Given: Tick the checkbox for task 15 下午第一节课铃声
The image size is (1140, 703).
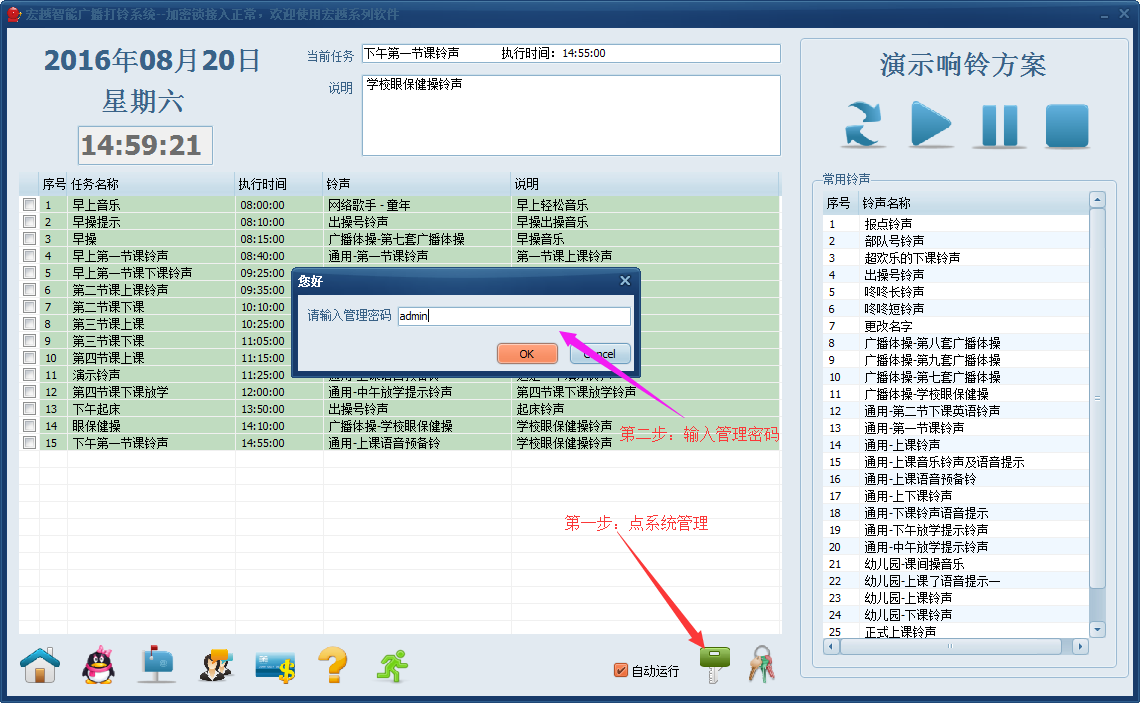Looking at the screenshot, I should (x=30, y=443).
